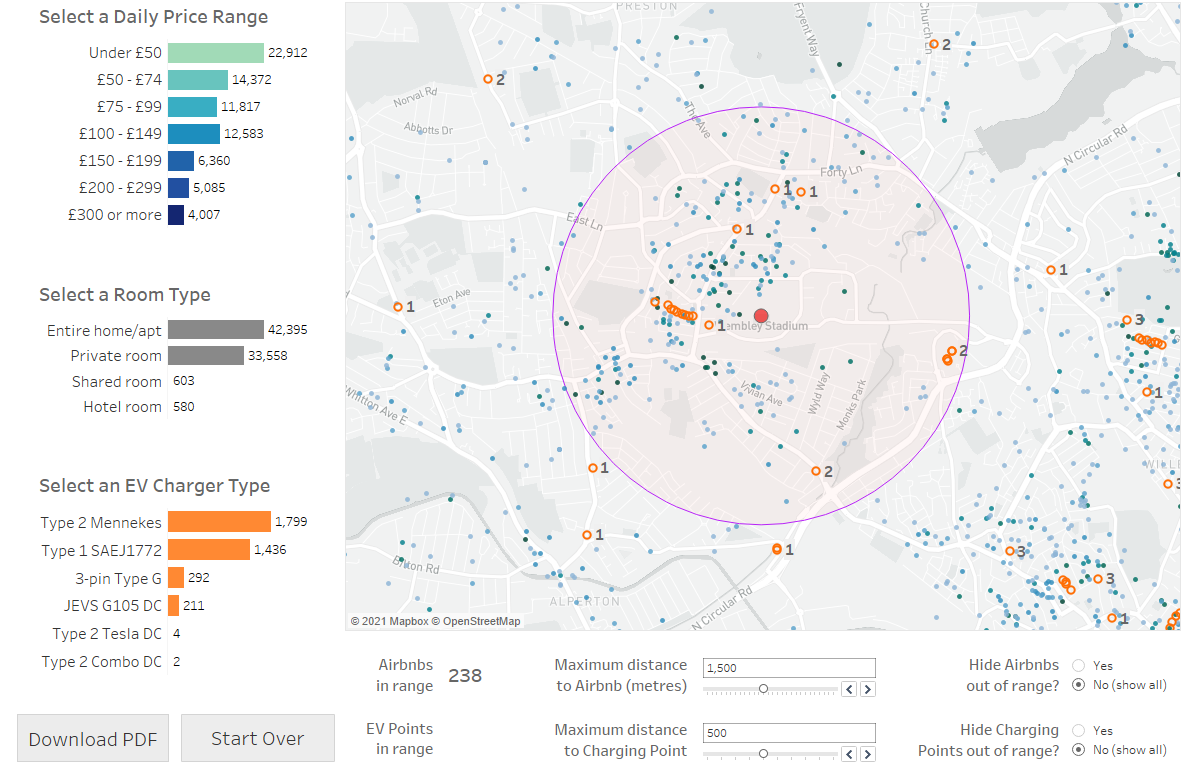Screen dimensions: 1183x779
Task: Select Yes for Hide Charging Points out of range
Action: click(x=1078, y=730)
